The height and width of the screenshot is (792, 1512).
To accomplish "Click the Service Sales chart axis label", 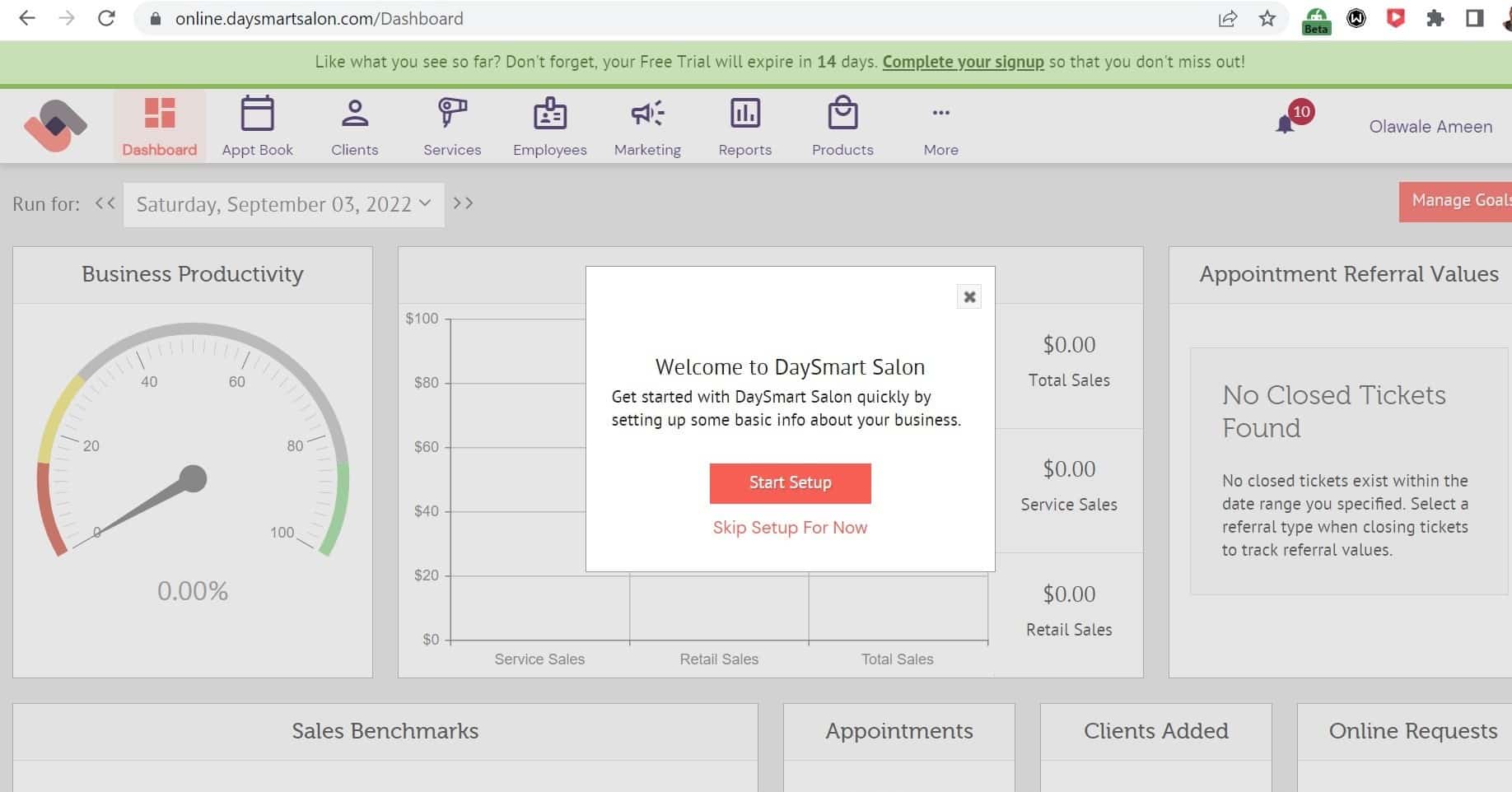I will pos(539,659).
